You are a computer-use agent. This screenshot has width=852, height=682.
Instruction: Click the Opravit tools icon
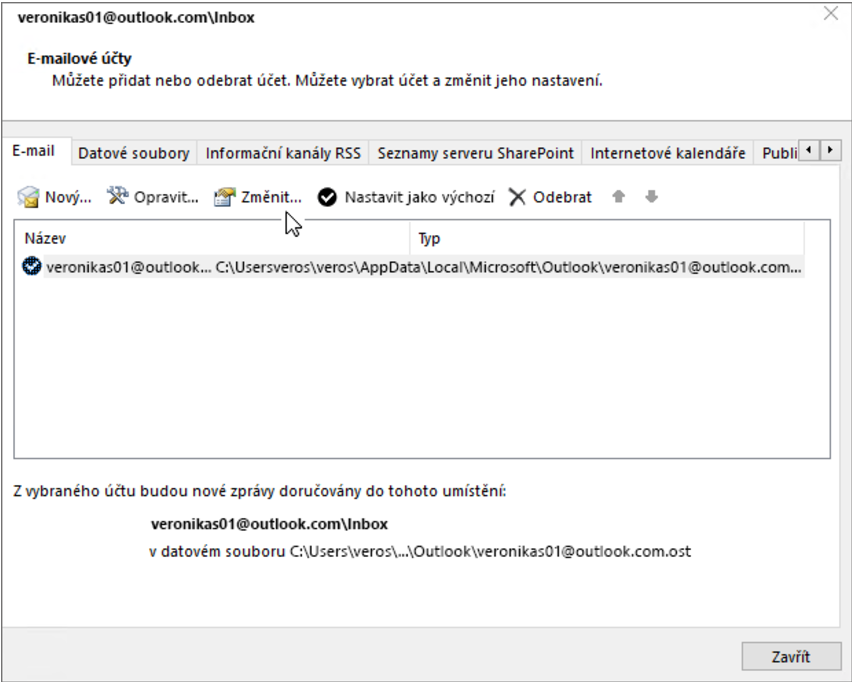(117, 196)
